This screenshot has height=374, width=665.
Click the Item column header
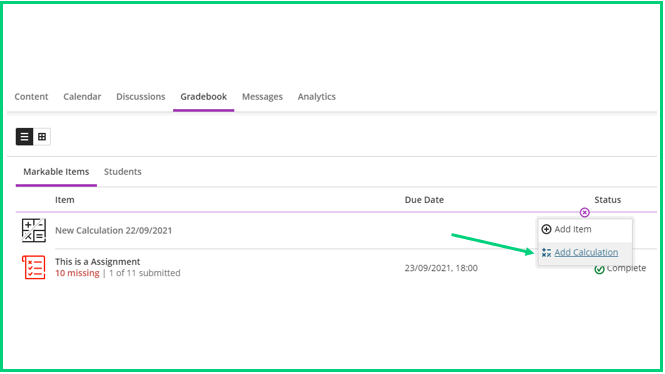pyautogui.click(x=64, y=200)
